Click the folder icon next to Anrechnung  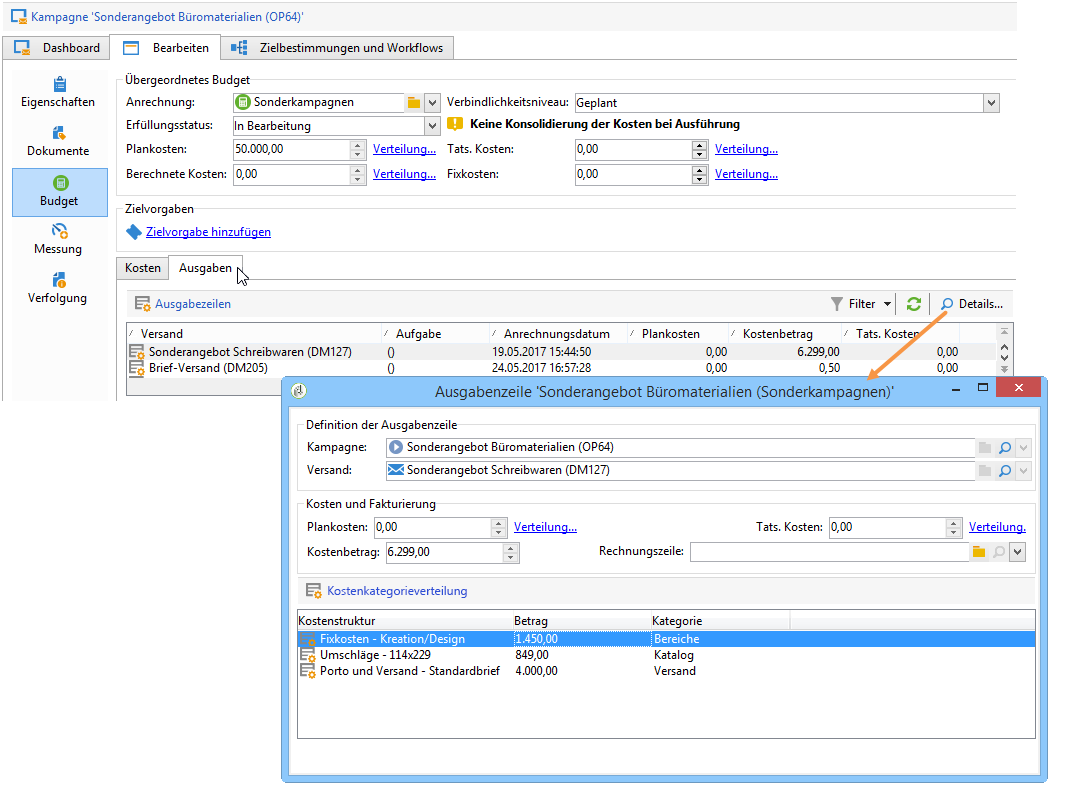tap(413, 102)
